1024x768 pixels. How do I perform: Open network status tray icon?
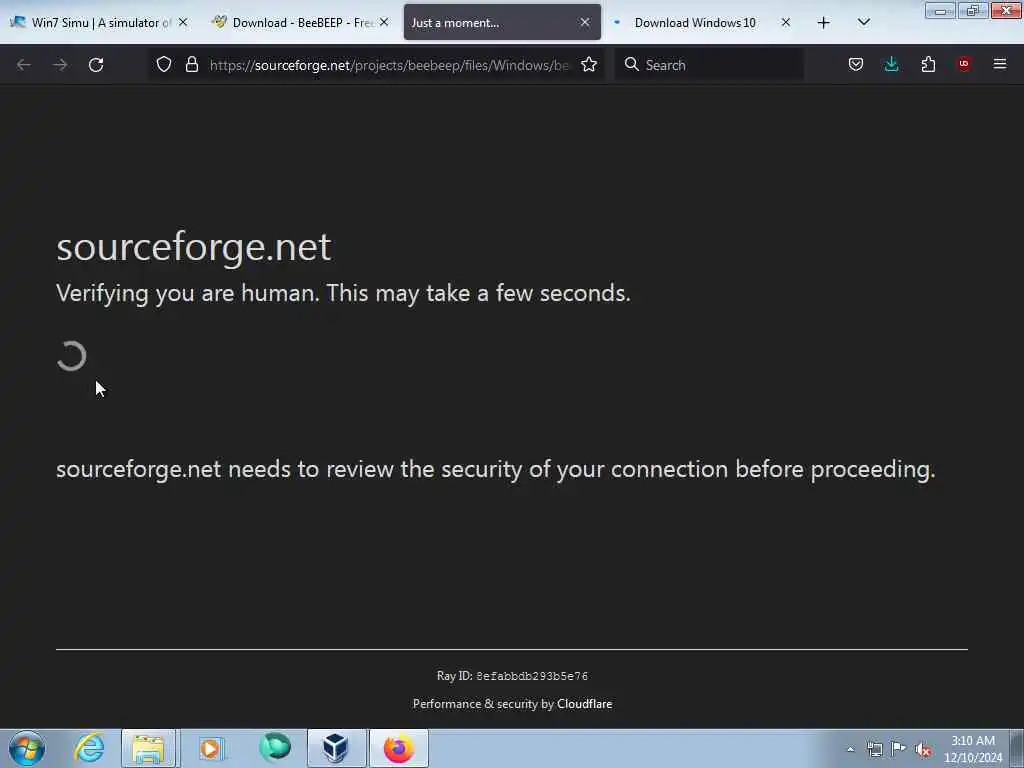(874, 749)
